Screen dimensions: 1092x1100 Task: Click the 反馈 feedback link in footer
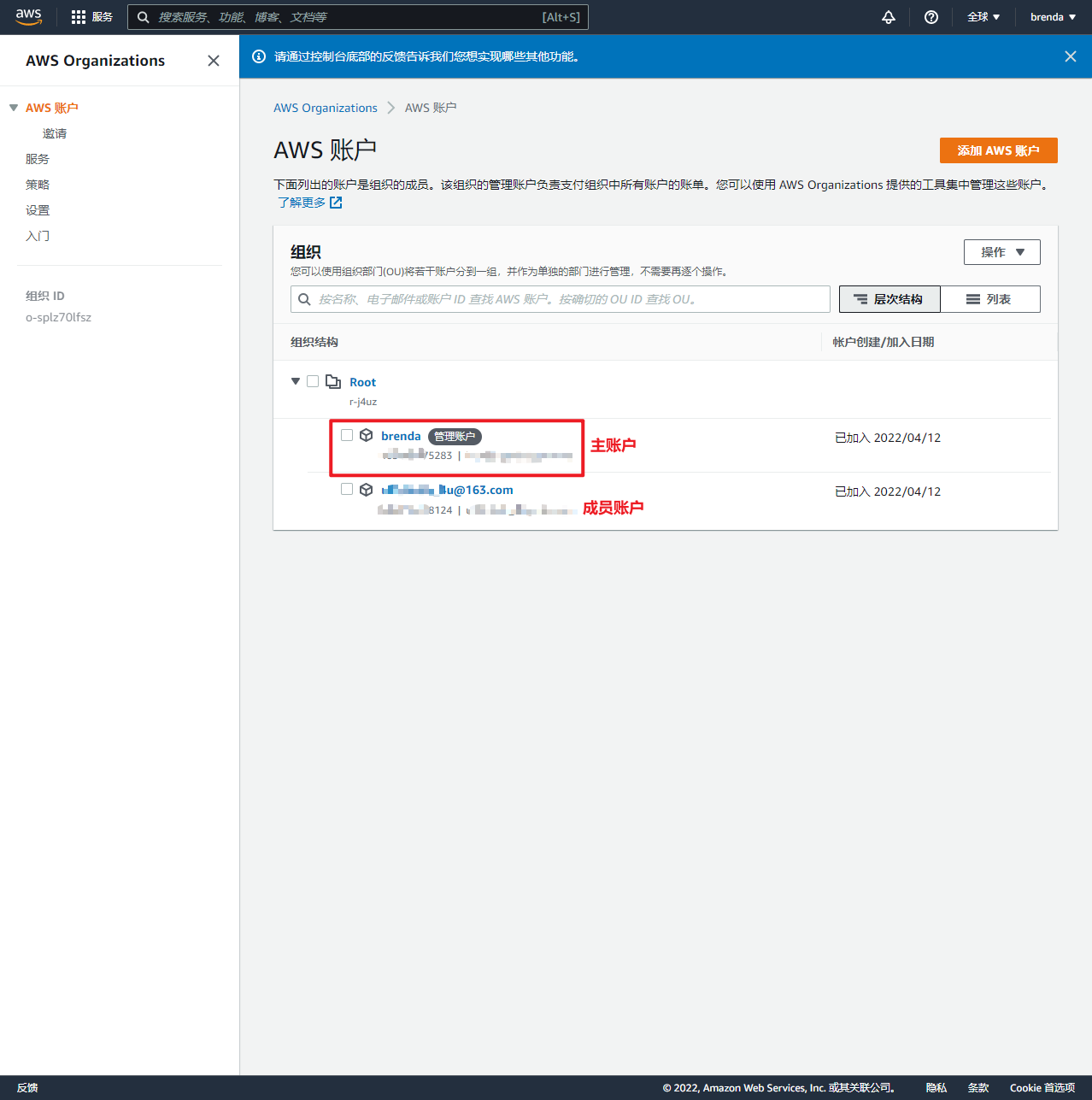click(x=27, y=1088)
